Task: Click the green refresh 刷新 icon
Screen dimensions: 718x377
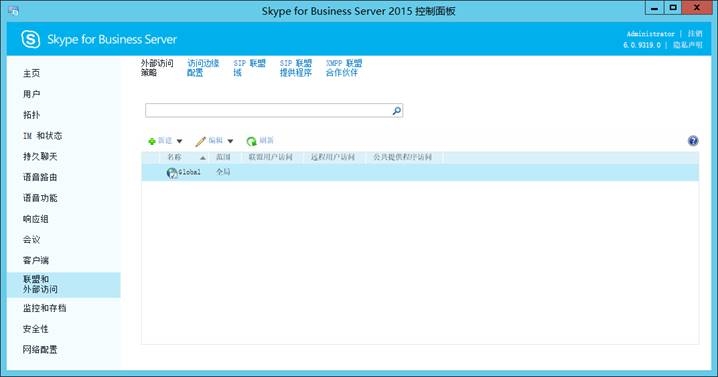Action: click(251, 141)
